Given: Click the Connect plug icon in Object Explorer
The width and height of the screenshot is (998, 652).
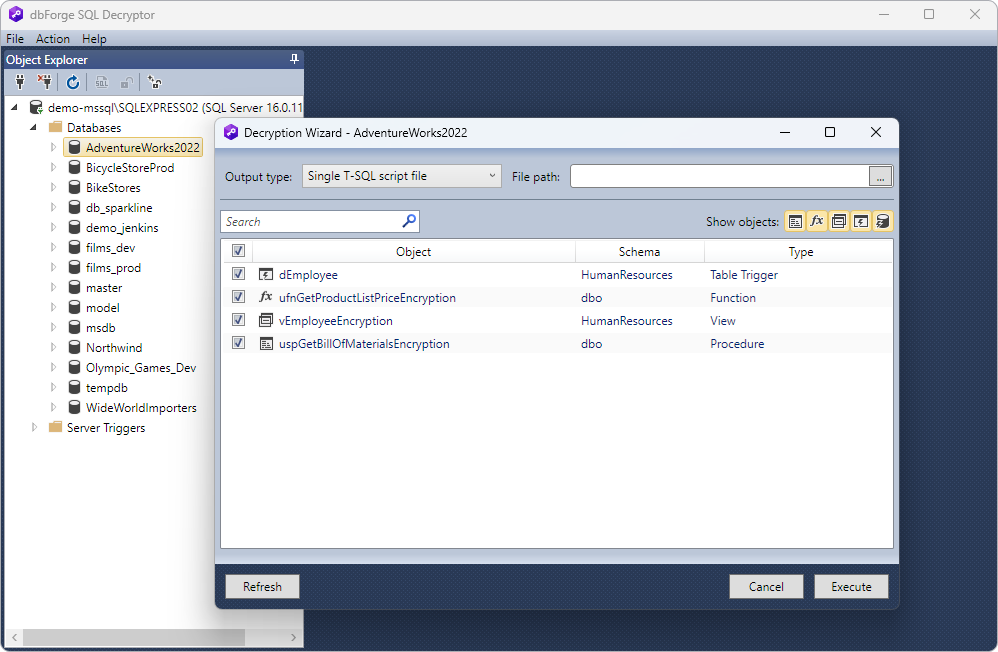Looking at the screenshot, I should [20, 82].
